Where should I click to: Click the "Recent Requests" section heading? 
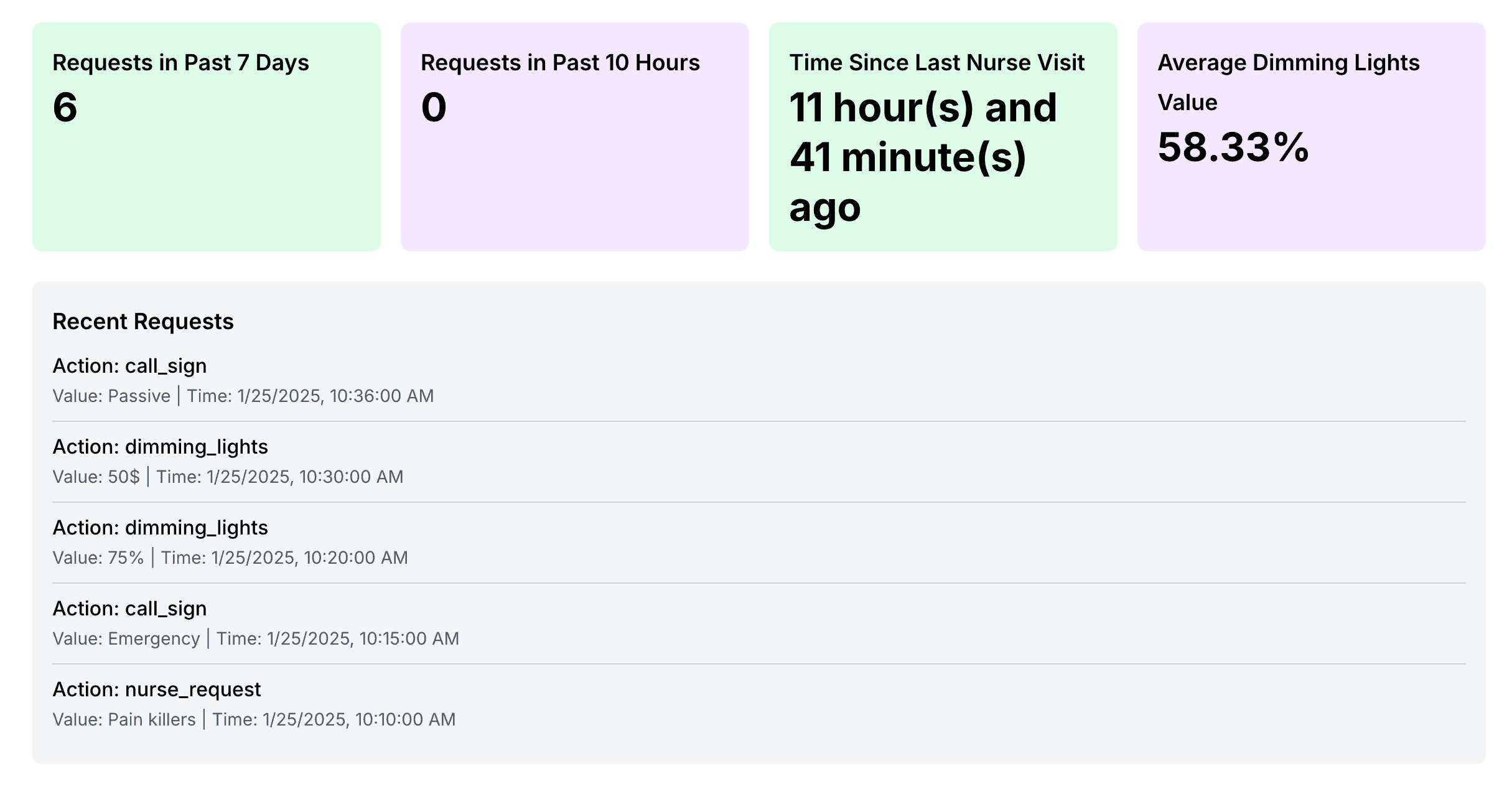click(143, 322)
